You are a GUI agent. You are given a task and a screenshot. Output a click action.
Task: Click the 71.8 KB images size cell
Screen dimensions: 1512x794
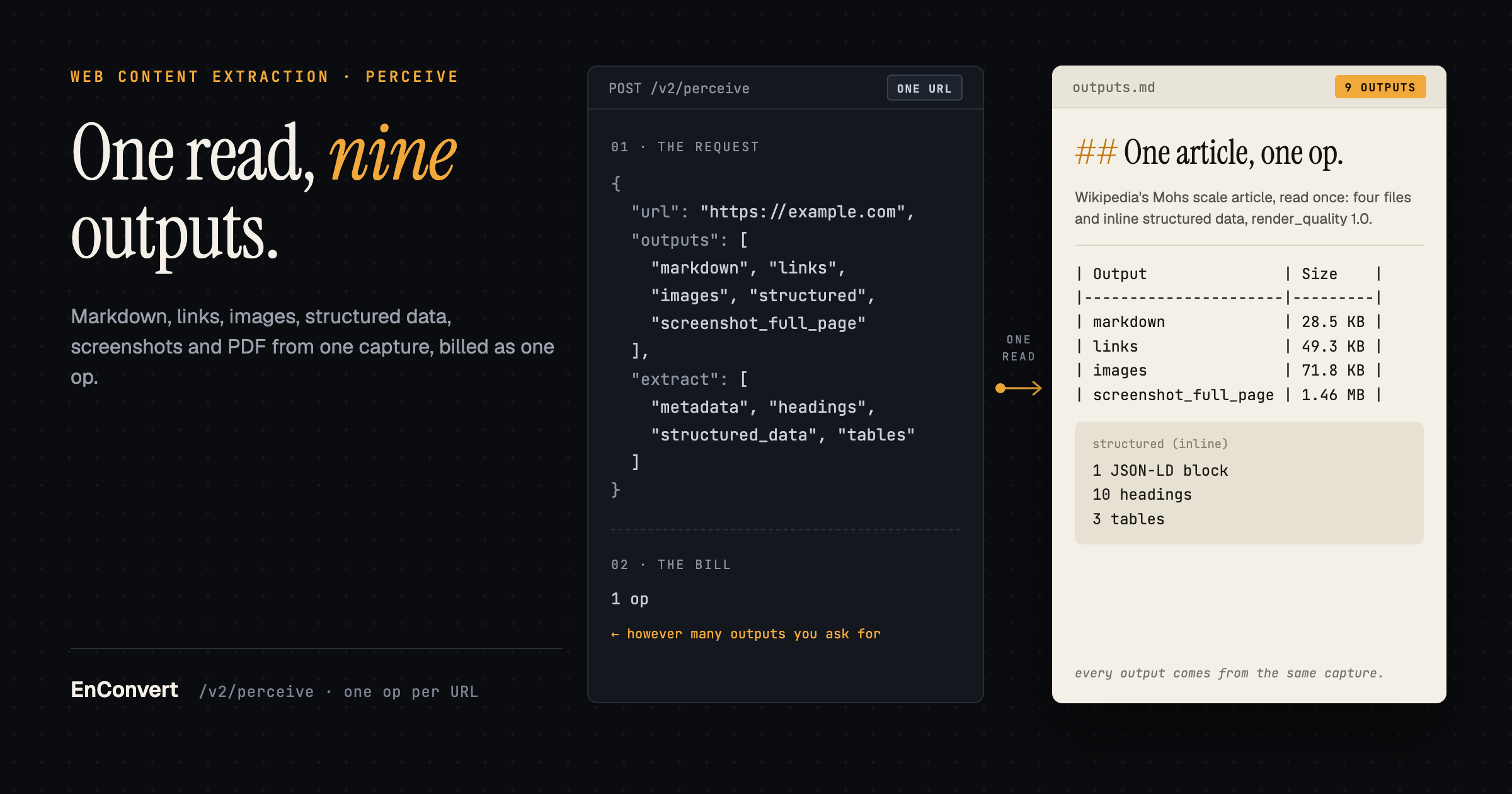(x=1332, y=370)
